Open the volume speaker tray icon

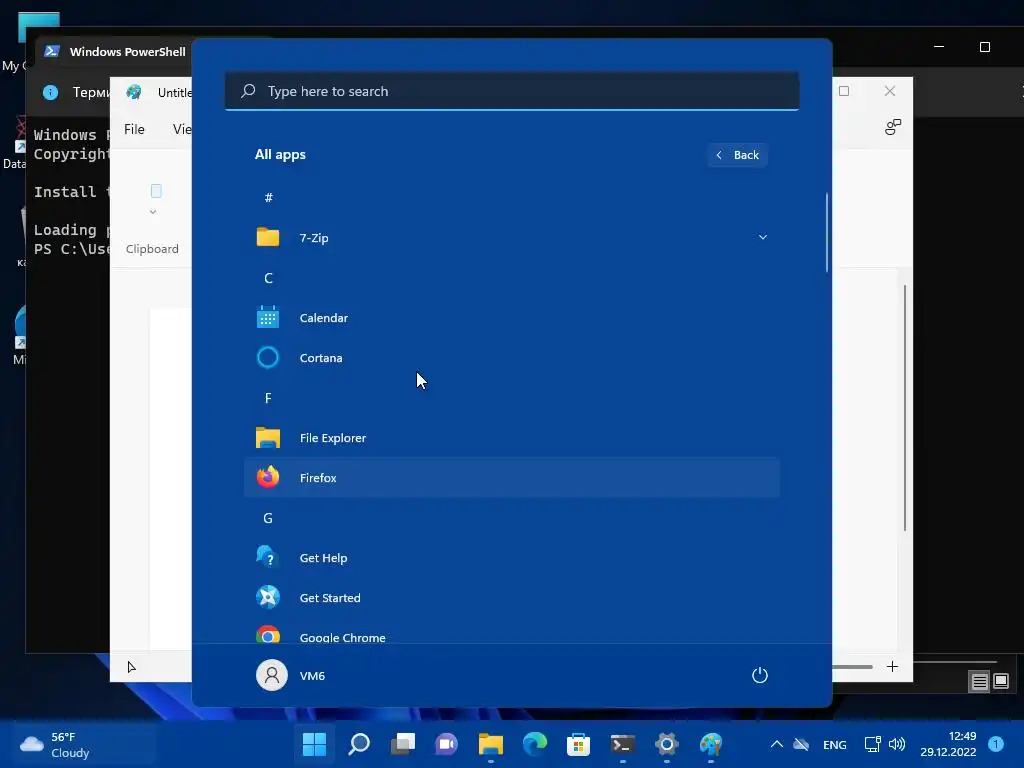897,744
